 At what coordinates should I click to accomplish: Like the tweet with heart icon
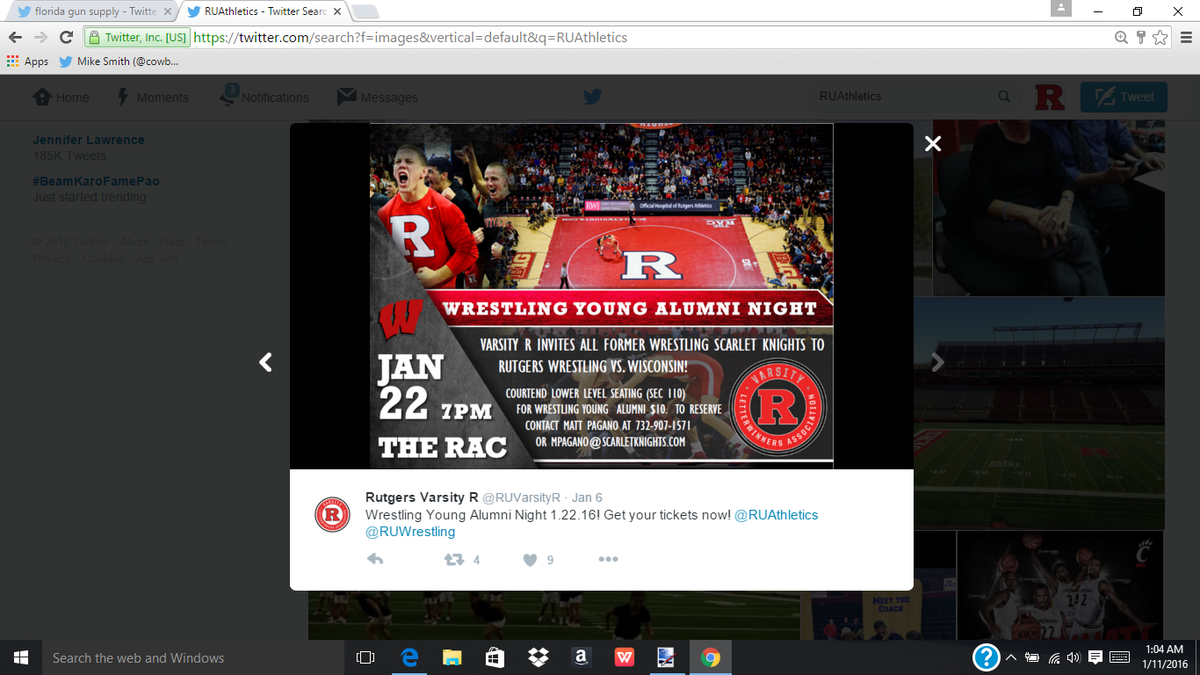click(530, 560)
